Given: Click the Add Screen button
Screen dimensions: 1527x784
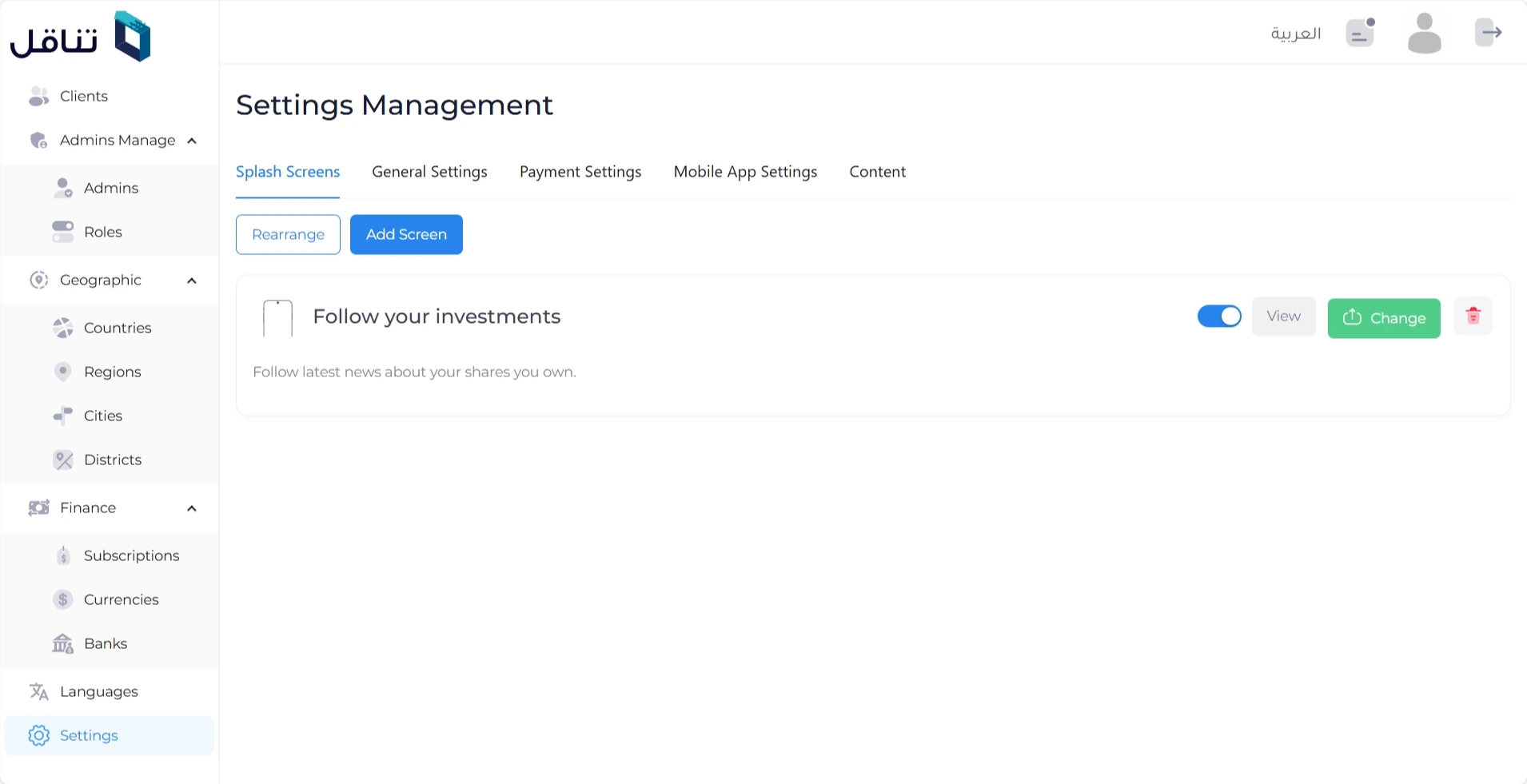Looking at the screenshot, I should [406, 234].
